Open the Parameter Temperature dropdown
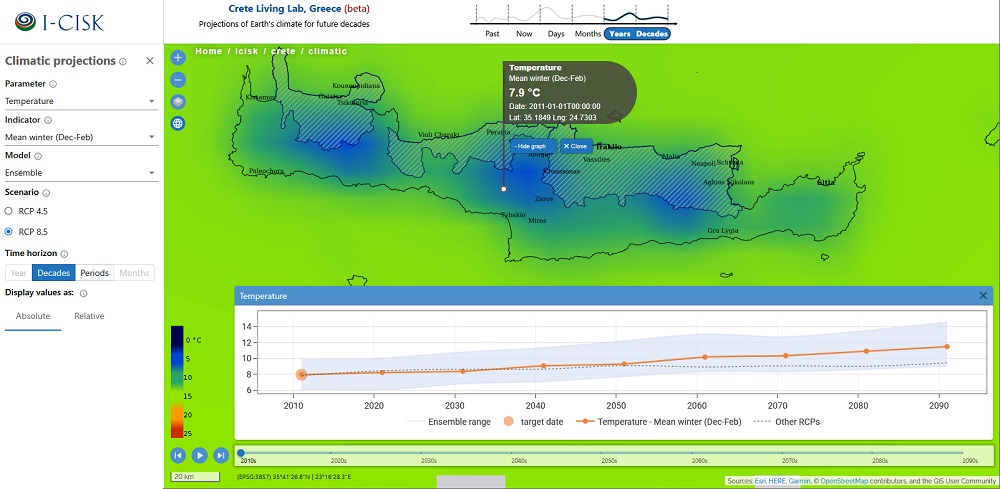The height and width of the screenshot is (489, 1000). tap(80, 101)
